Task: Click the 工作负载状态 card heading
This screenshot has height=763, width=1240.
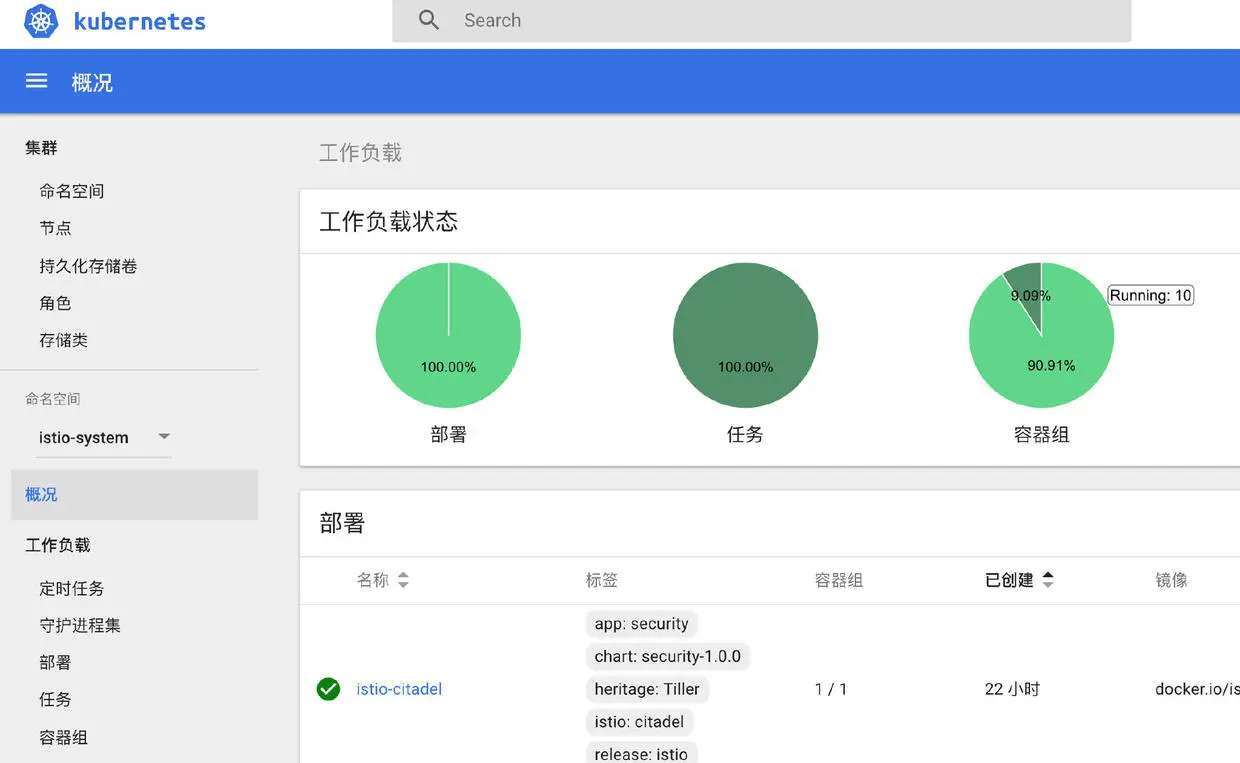Action: coord(389,221)
